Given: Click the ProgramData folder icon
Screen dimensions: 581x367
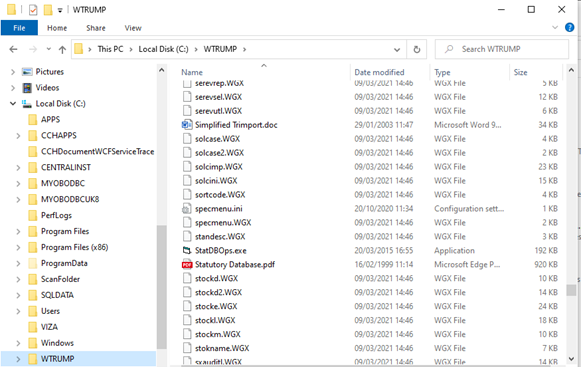Looking at the screenshot, I should point(33,263).
